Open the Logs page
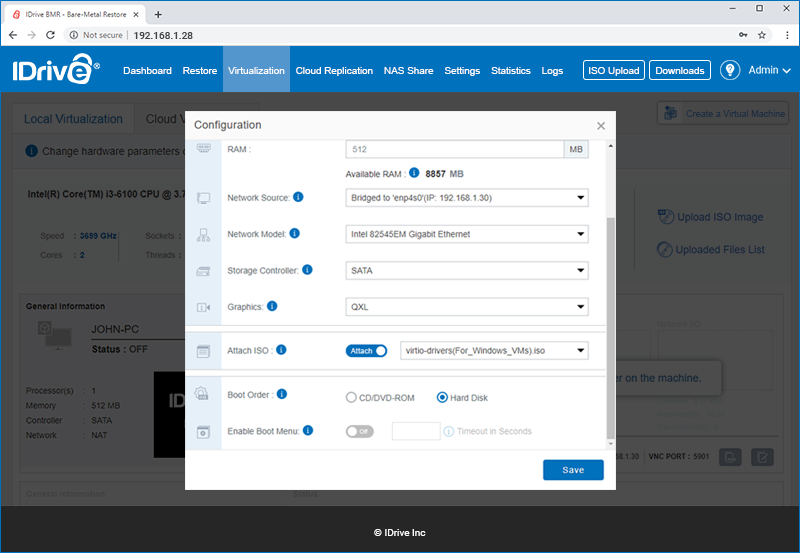Viewport: 800px width, 553px height. click(552, 70)
